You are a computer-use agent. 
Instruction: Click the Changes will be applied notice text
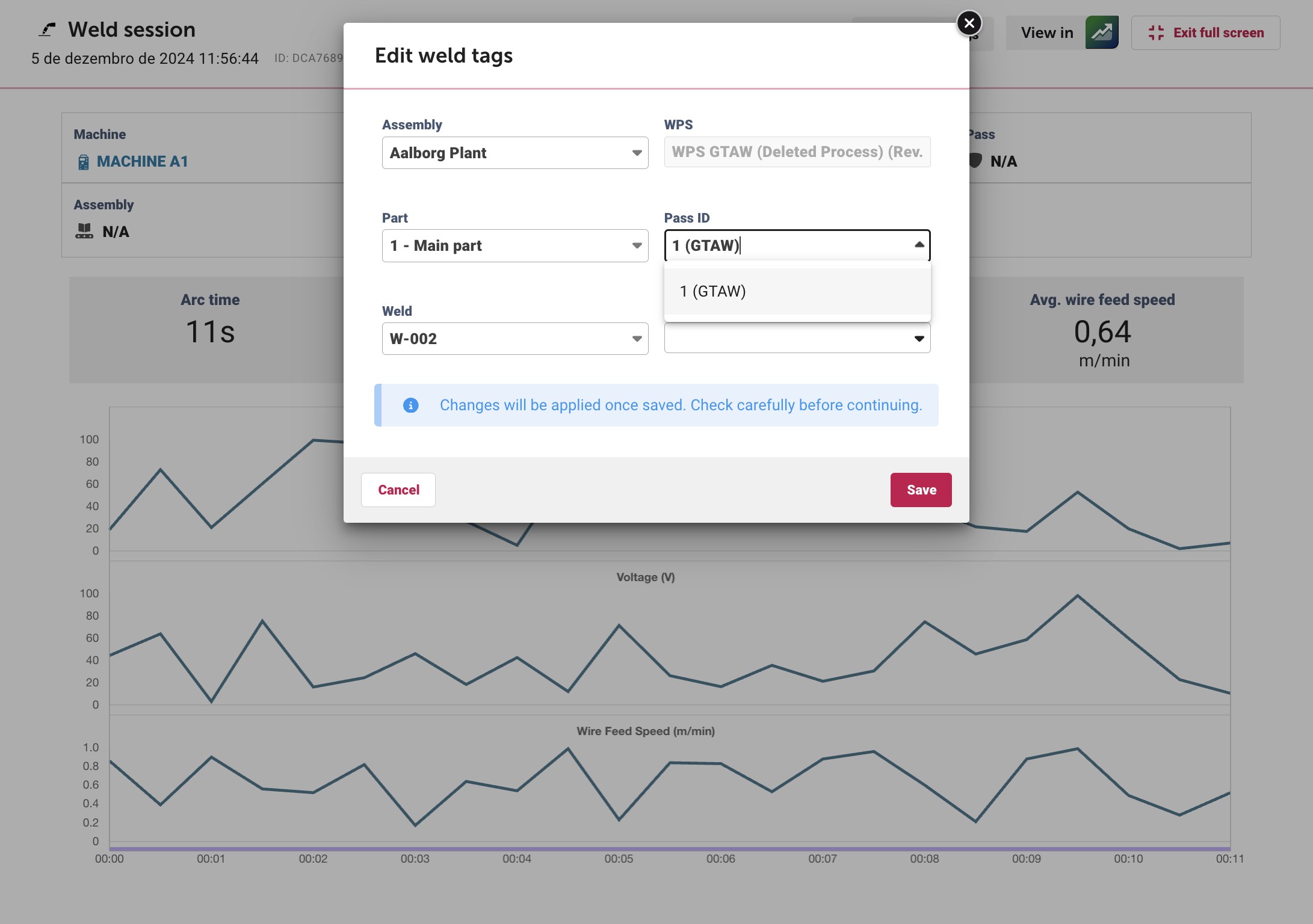pos(681,405)
